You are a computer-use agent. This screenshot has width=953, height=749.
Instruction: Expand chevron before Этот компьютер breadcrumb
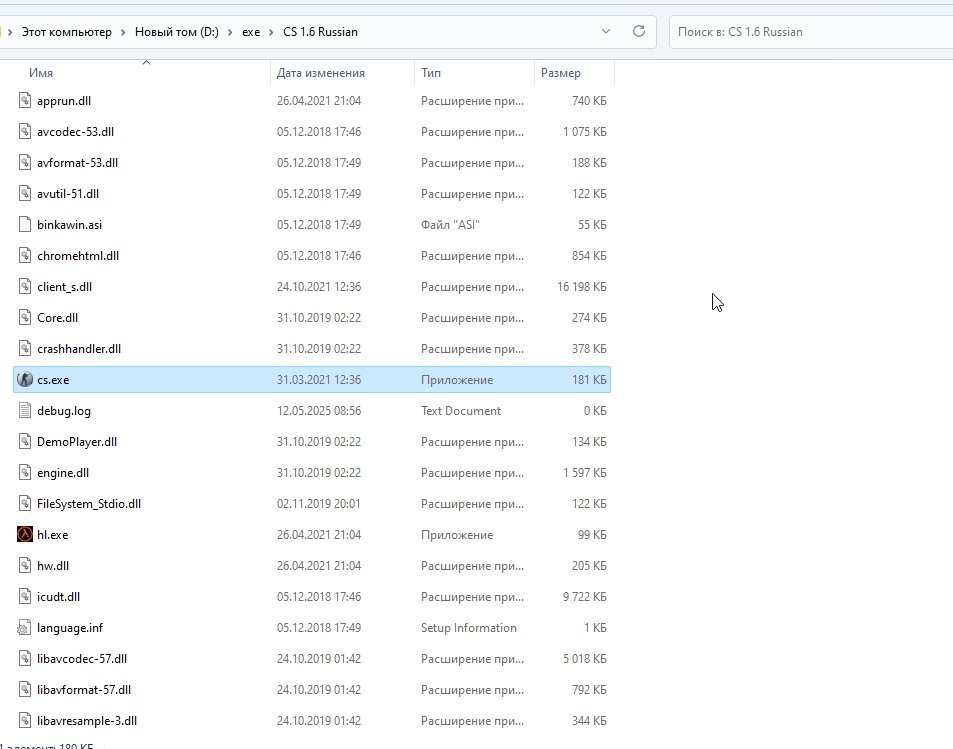coord(10,32)
